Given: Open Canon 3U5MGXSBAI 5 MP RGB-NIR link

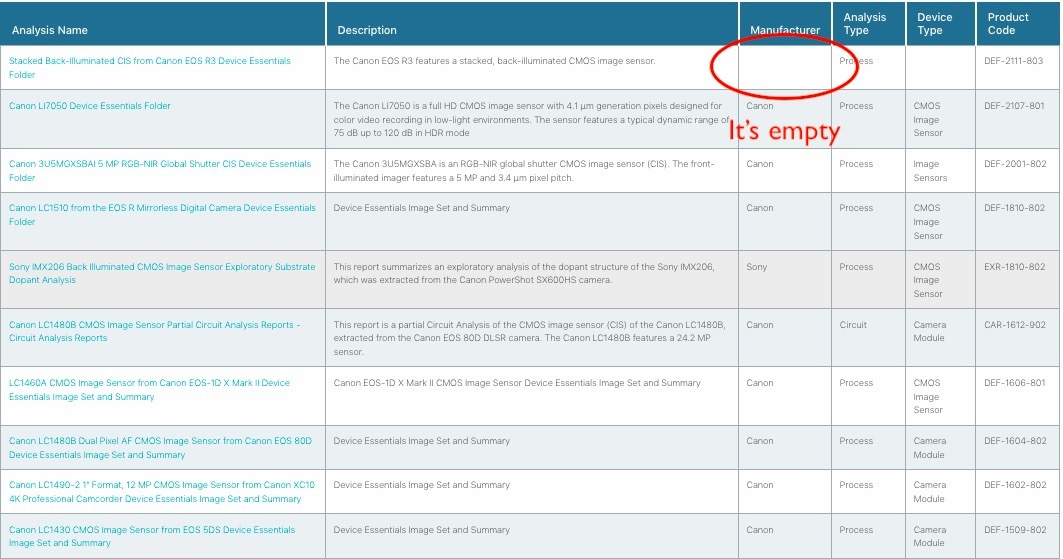Looking at the screenshot, I should 160,171.
